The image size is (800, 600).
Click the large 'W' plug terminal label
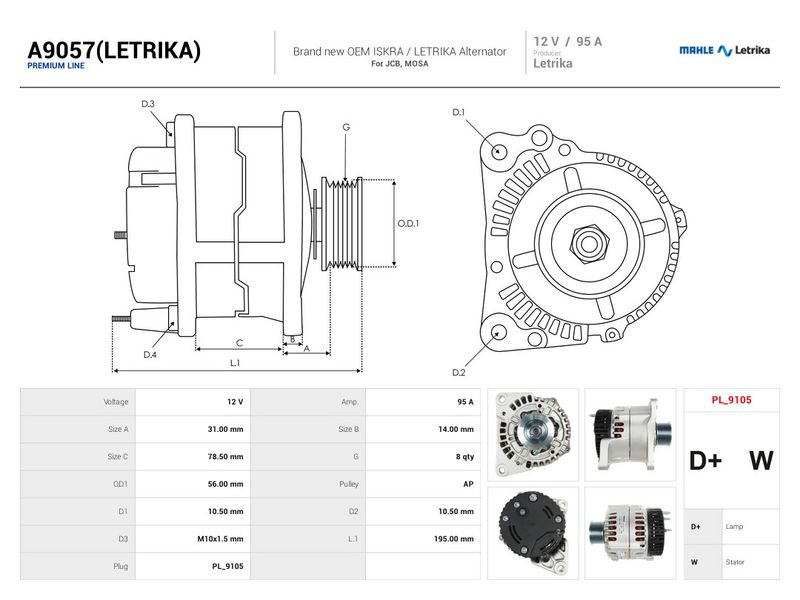761,460
